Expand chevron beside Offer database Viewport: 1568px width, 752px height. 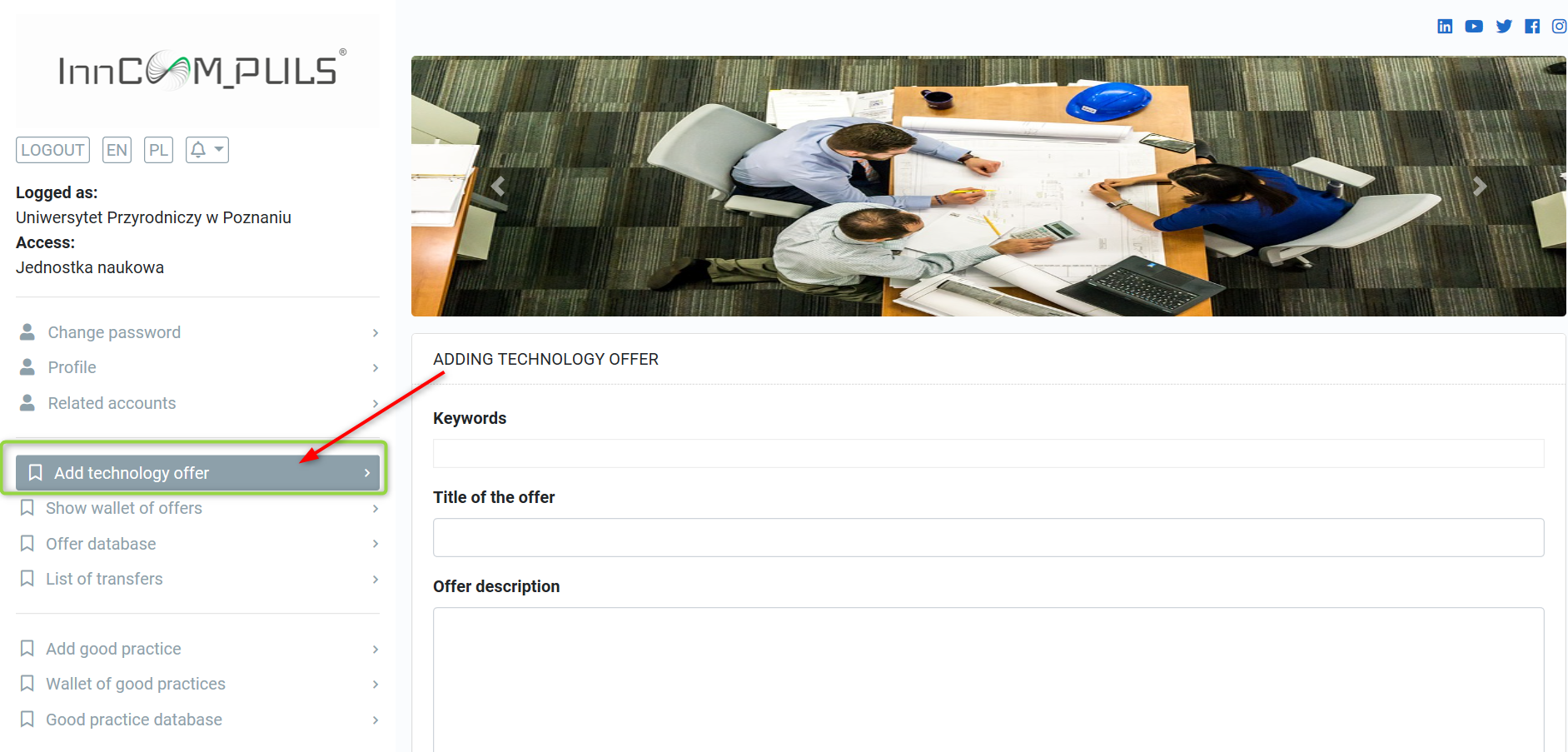[376, 544]
